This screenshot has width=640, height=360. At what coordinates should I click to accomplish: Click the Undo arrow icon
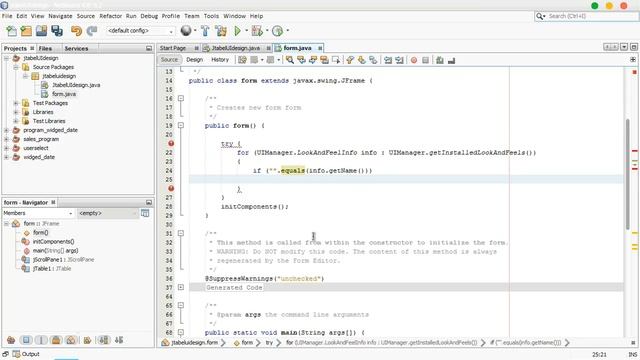(76, 31)
